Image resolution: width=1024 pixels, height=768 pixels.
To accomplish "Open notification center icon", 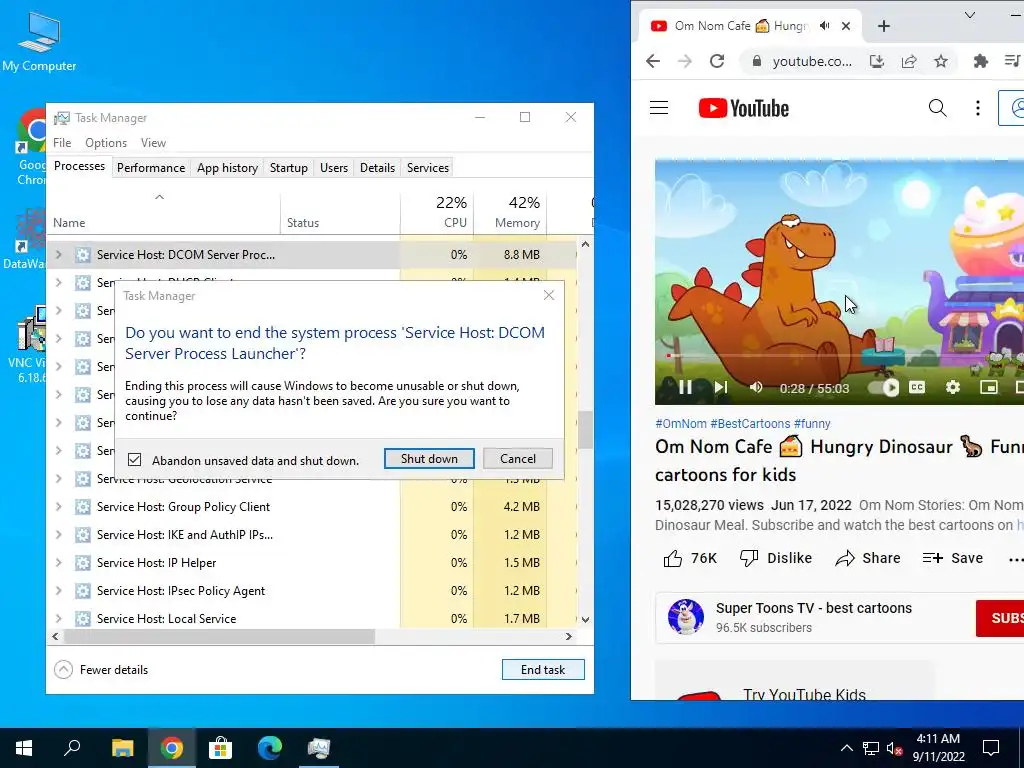I will [991, 748].
